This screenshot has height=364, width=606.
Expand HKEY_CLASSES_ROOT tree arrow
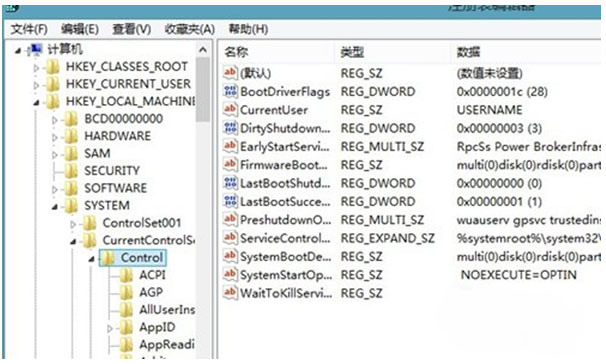[x=36, y=68]
